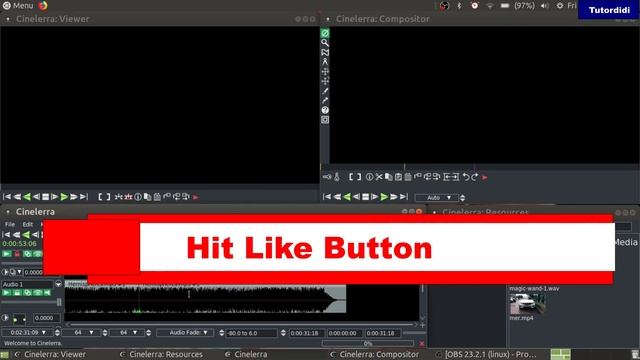Fast forward in the Compositor

click(394, 197)
